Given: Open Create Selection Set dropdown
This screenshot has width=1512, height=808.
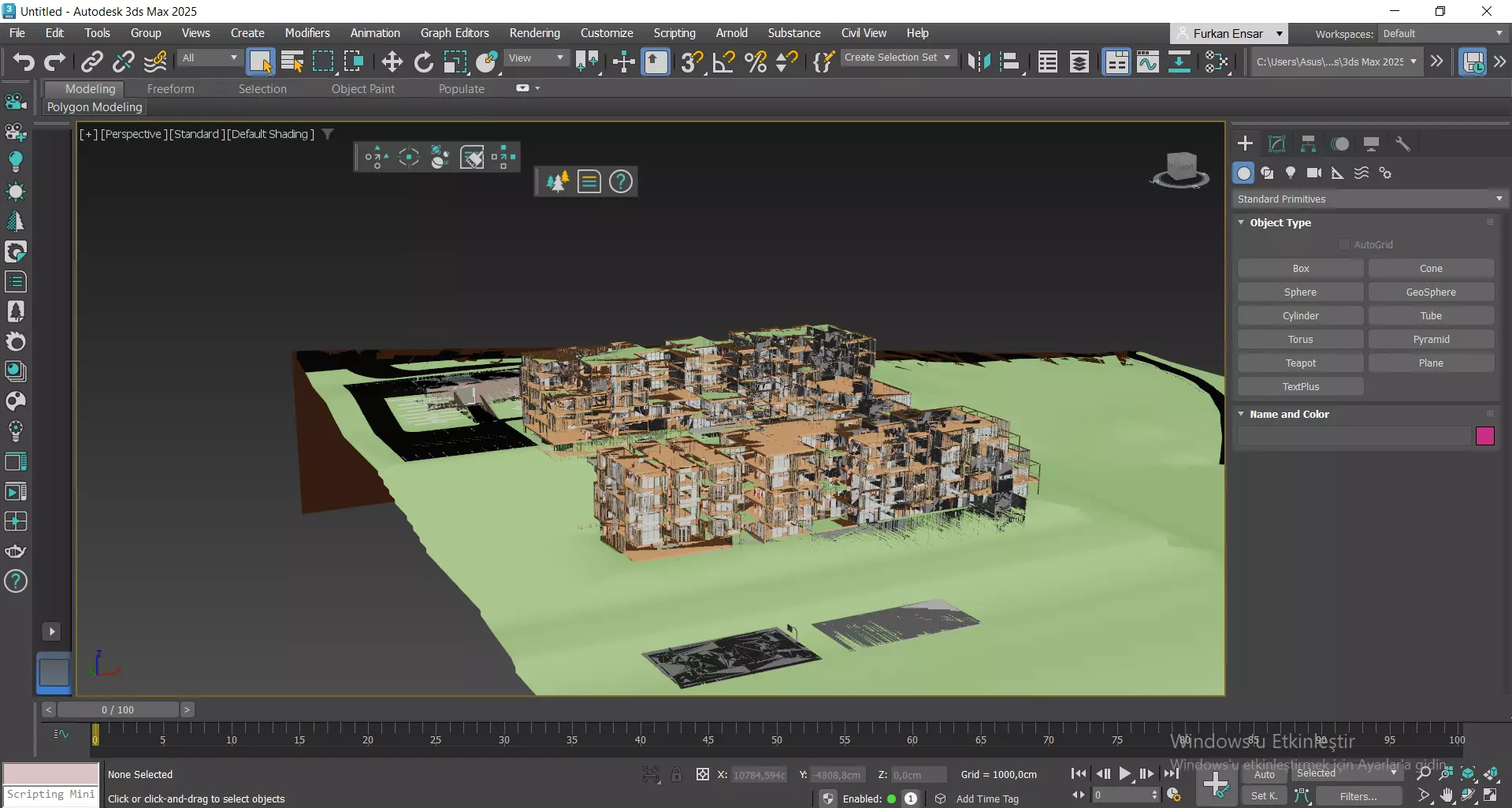Looking at the screenshot, I should [x=897, y=58].
